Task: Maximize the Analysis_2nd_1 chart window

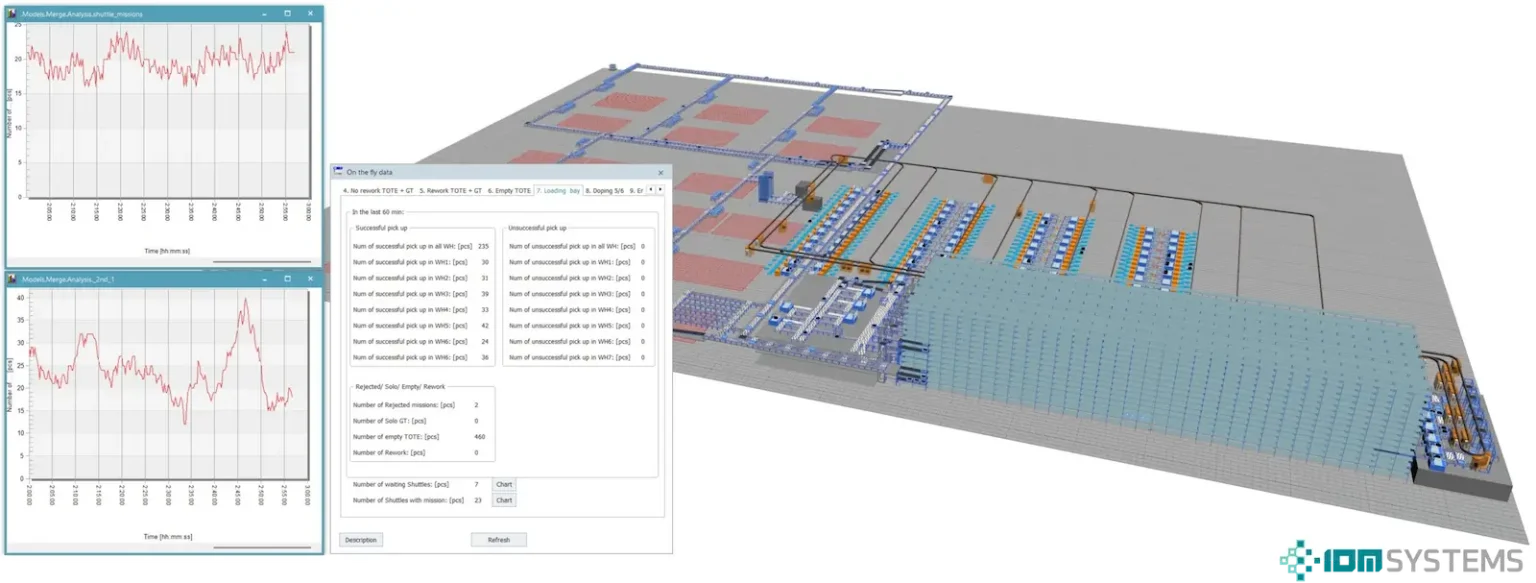Action: pyautogui.click(x=287, y=278)
